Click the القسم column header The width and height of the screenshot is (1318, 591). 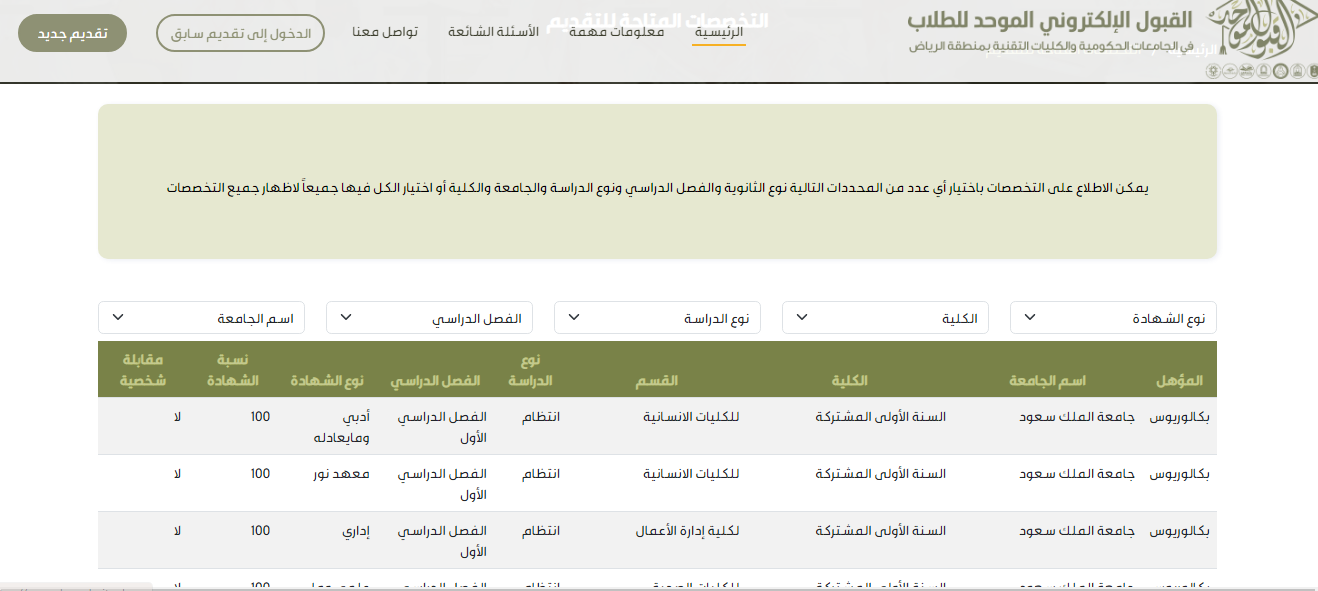(x=657, y=381)
